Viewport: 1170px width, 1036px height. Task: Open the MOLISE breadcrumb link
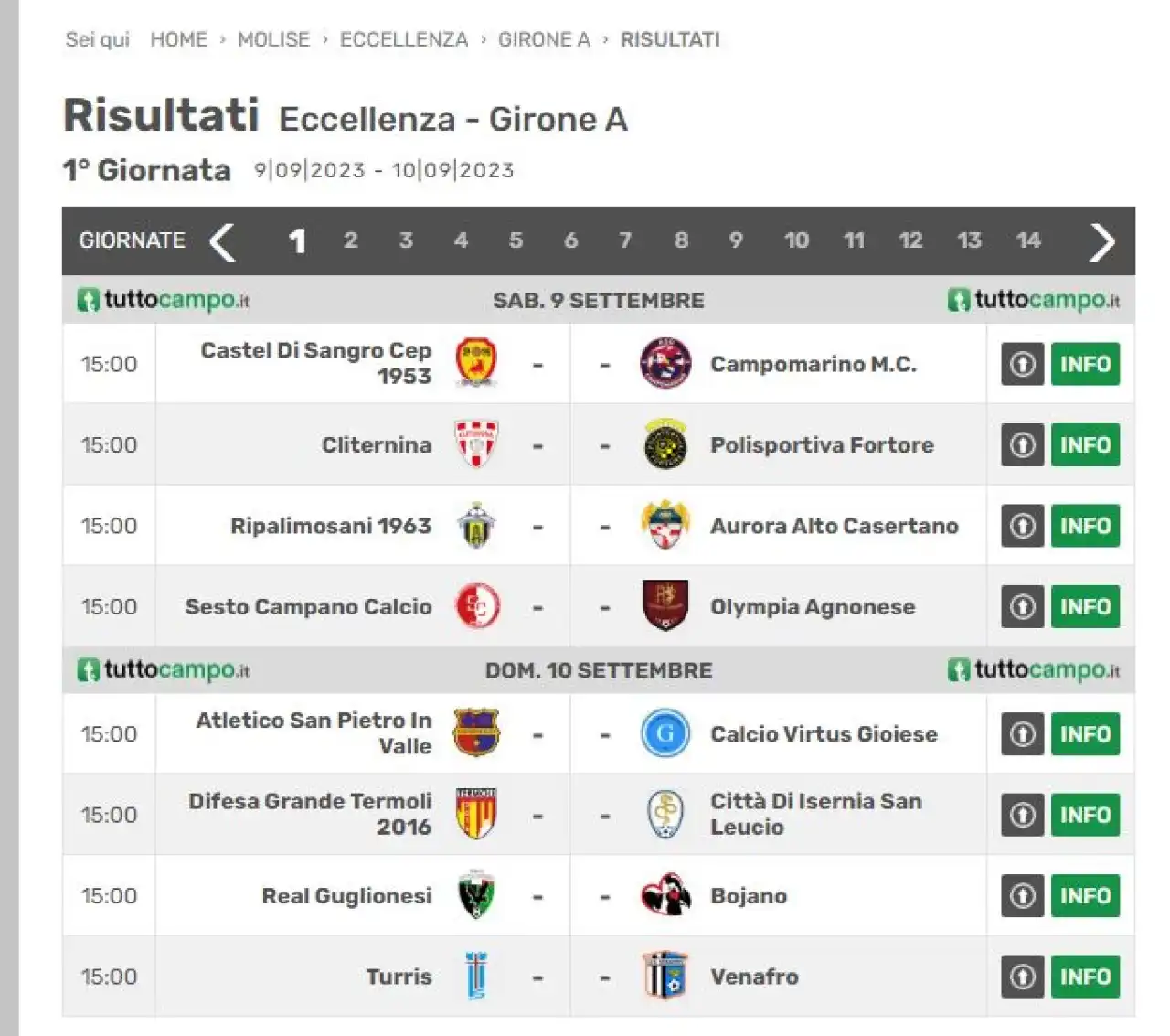273,39
